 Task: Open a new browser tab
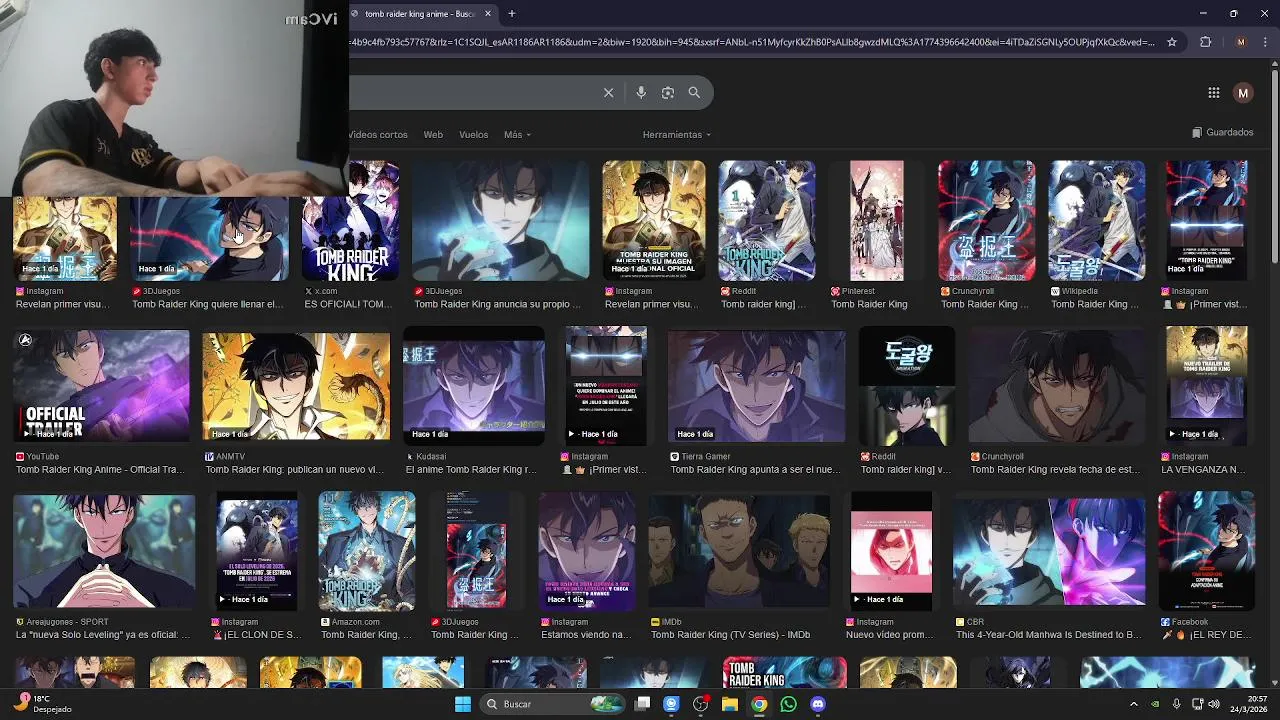pyautogui.click(x=511, y=14)
